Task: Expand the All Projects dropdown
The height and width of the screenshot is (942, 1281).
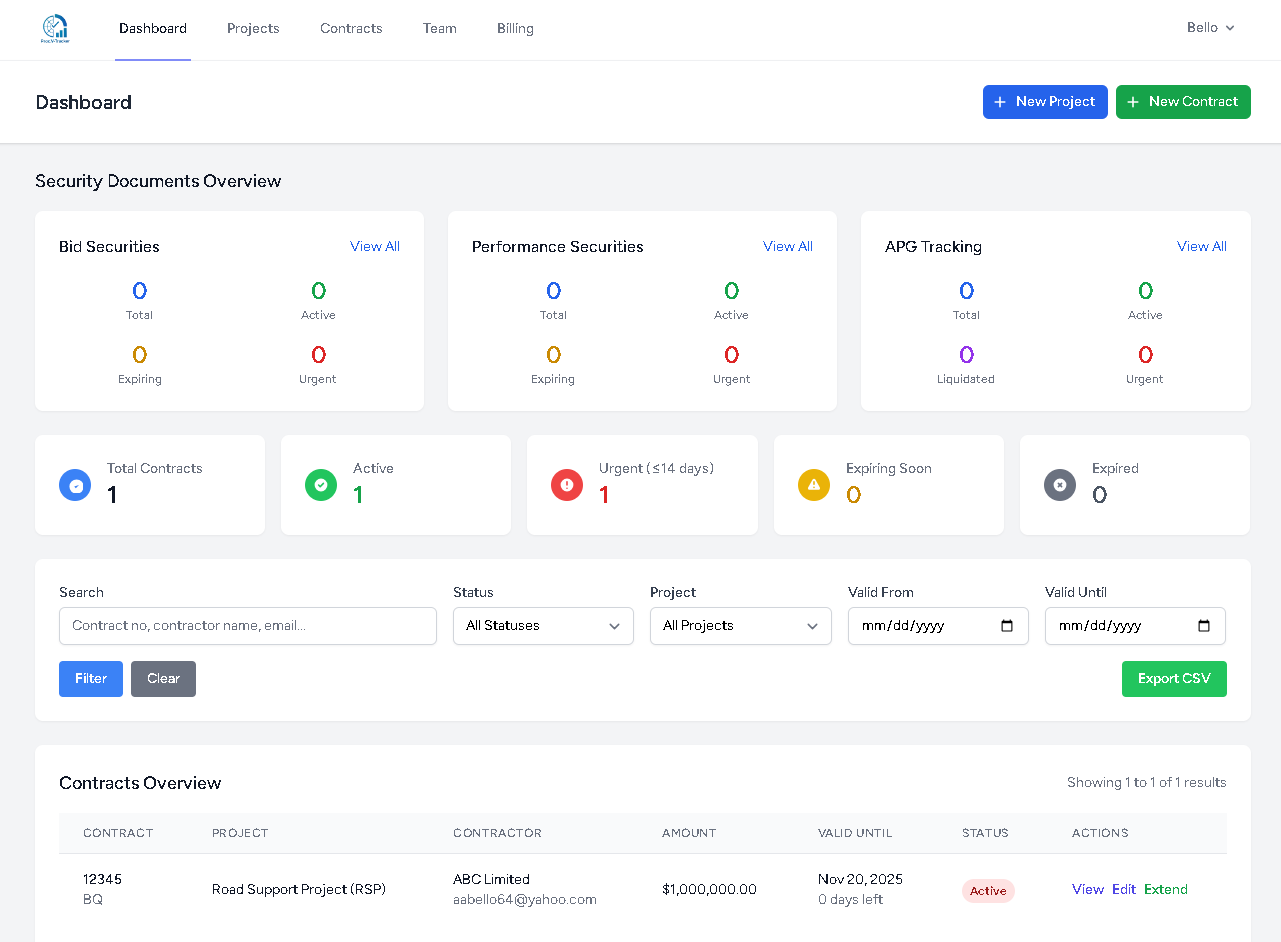Action: coord(740,626)
